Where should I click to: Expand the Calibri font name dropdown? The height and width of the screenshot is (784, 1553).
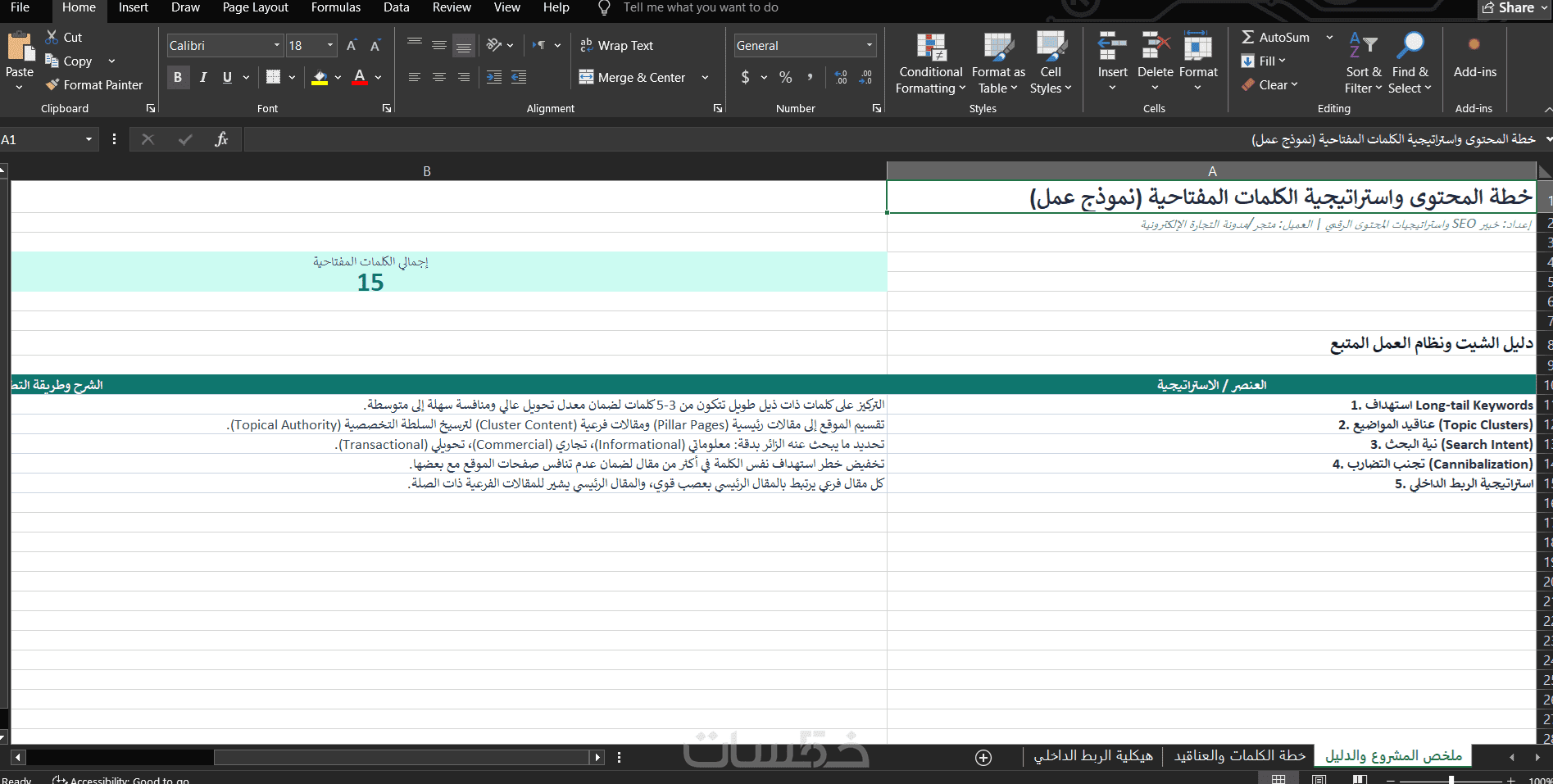click(277, 46)
